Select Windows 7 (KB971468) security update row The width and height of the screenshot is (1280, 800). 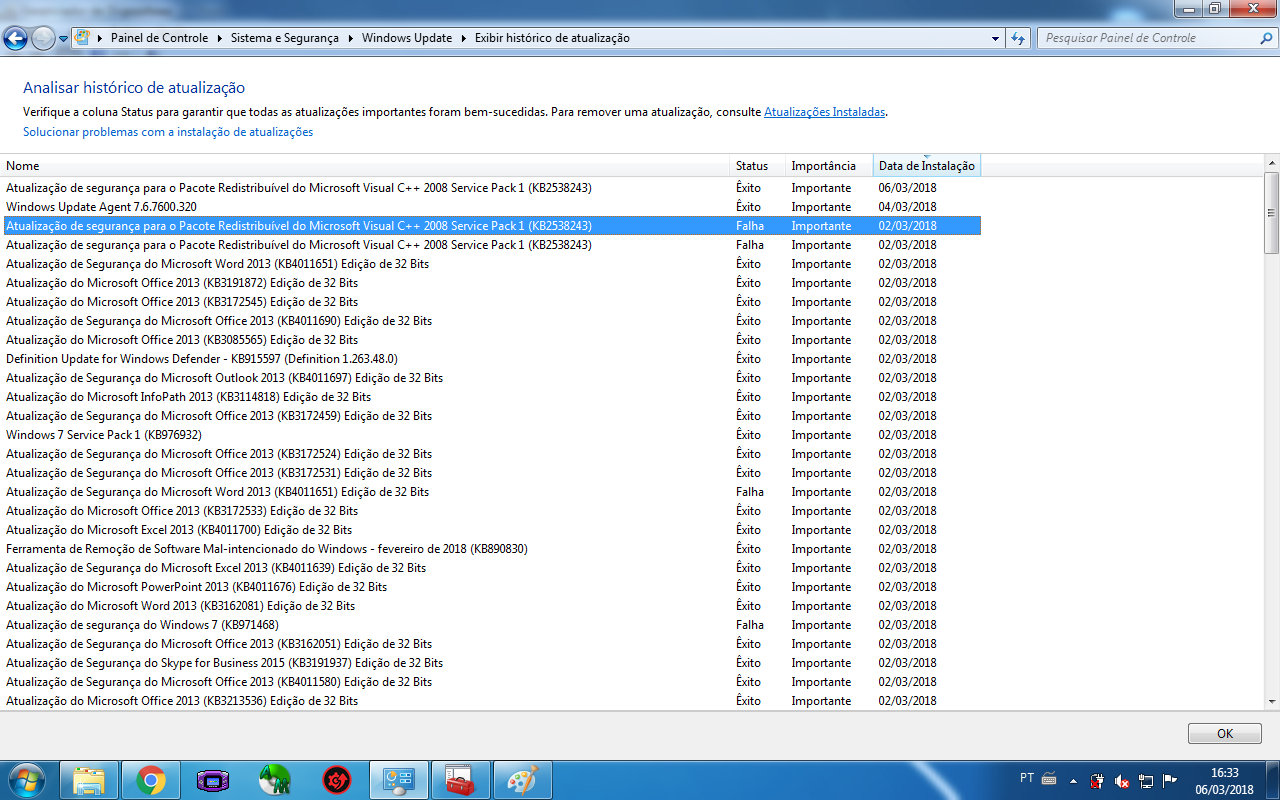492,625
